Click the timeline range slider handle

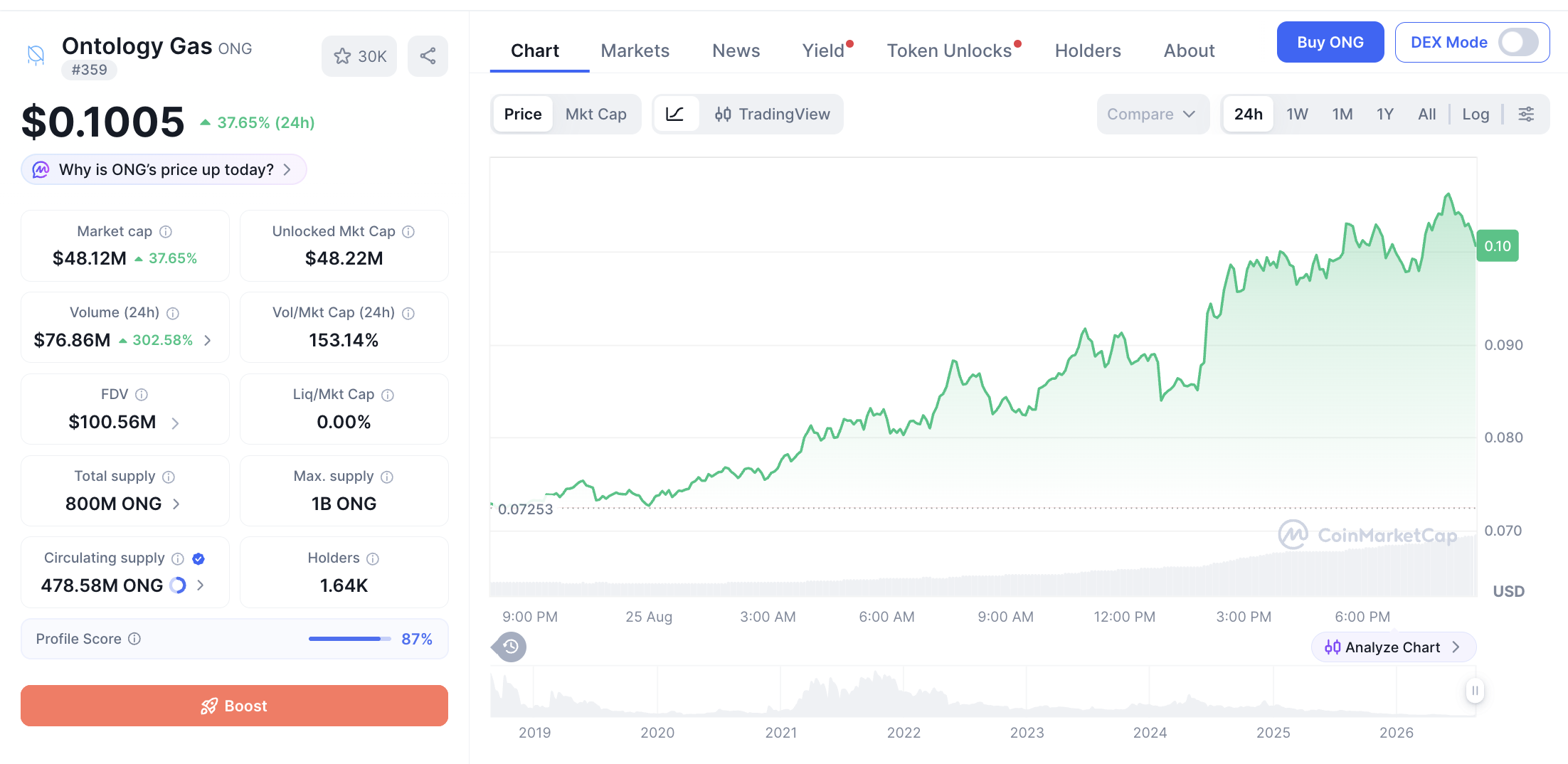[x=1475, y=690]
